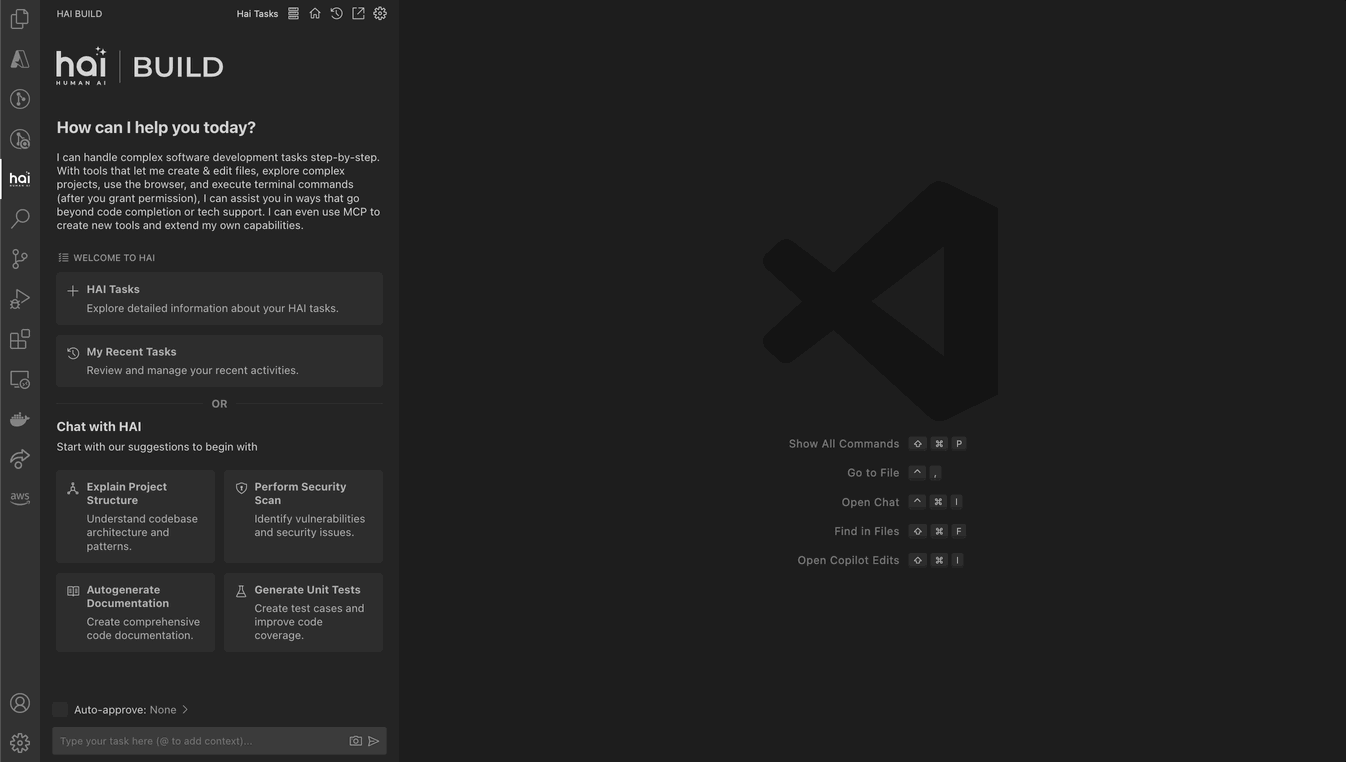
Task: Click the Hai Tasks header label
Action: tap(257, 14)
